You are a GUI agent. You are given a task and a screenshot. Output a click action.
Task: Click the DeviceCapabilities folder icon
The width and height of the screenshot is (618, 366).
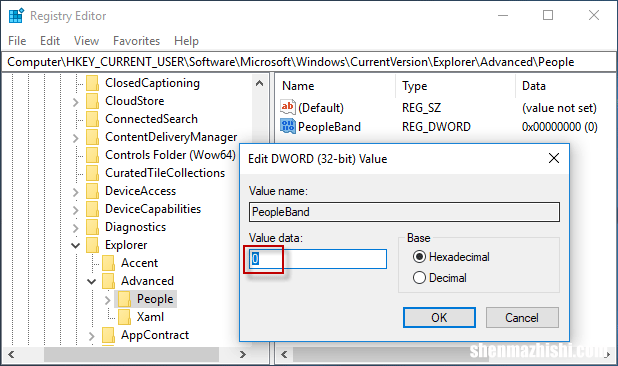pyautogui.click(x=93, y=209)
